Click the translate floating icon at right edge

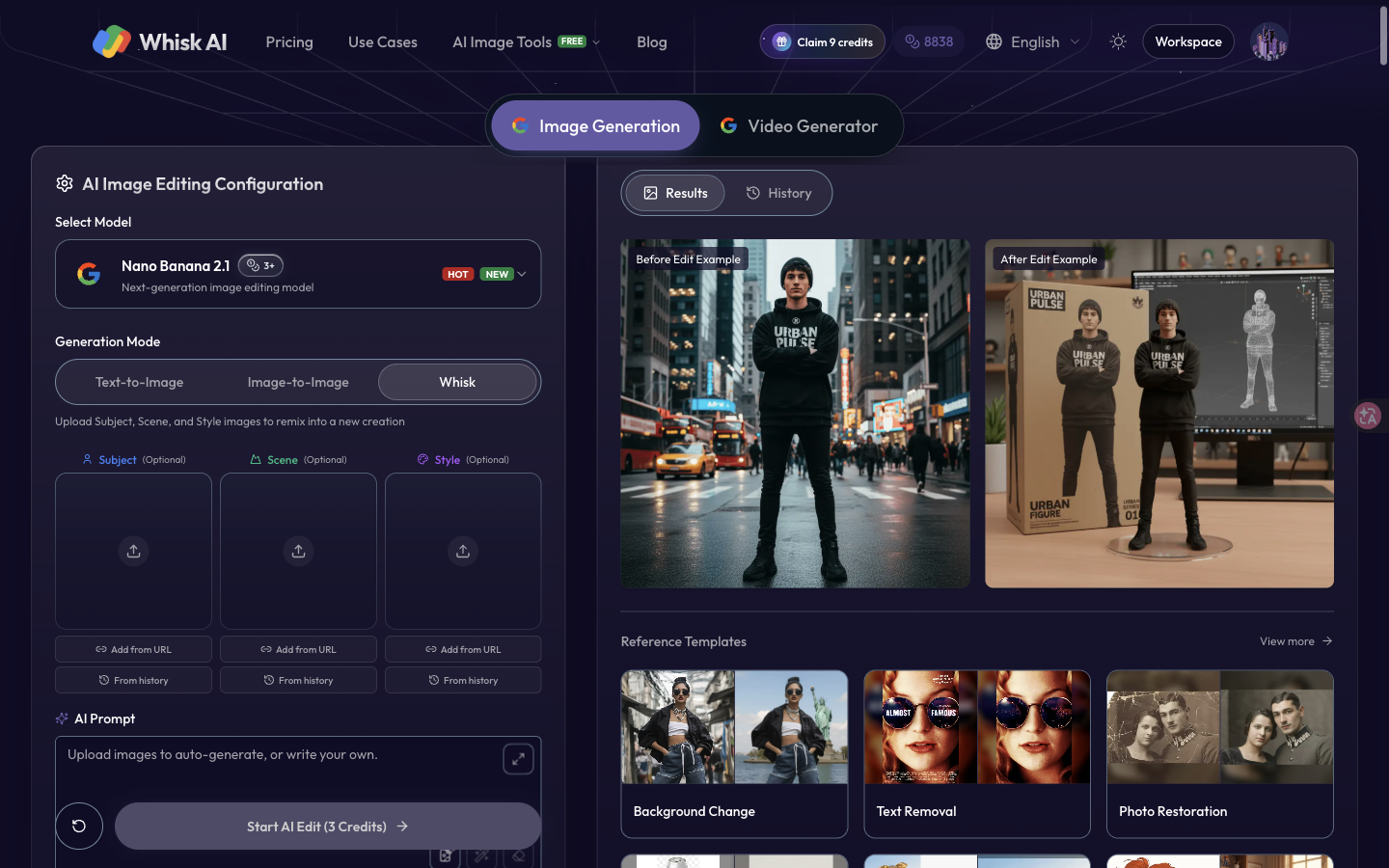[1368, 416]
